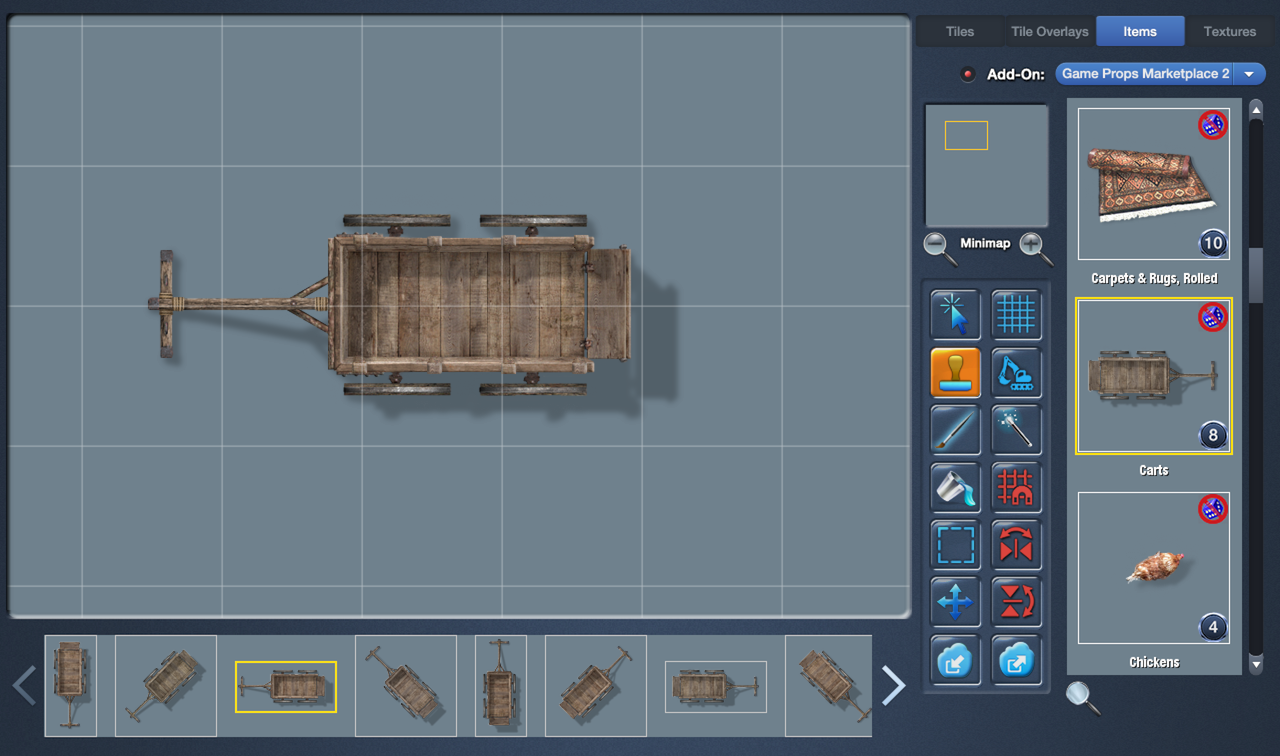Select the Carts item thumbnail

coord(1154,376)
